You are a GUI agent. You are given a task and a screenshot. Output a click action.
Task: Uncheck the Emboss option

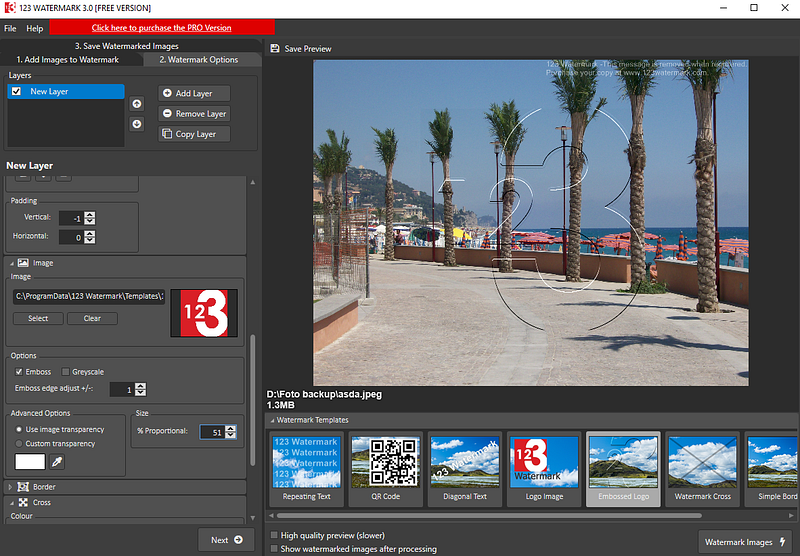click(19, 372)
